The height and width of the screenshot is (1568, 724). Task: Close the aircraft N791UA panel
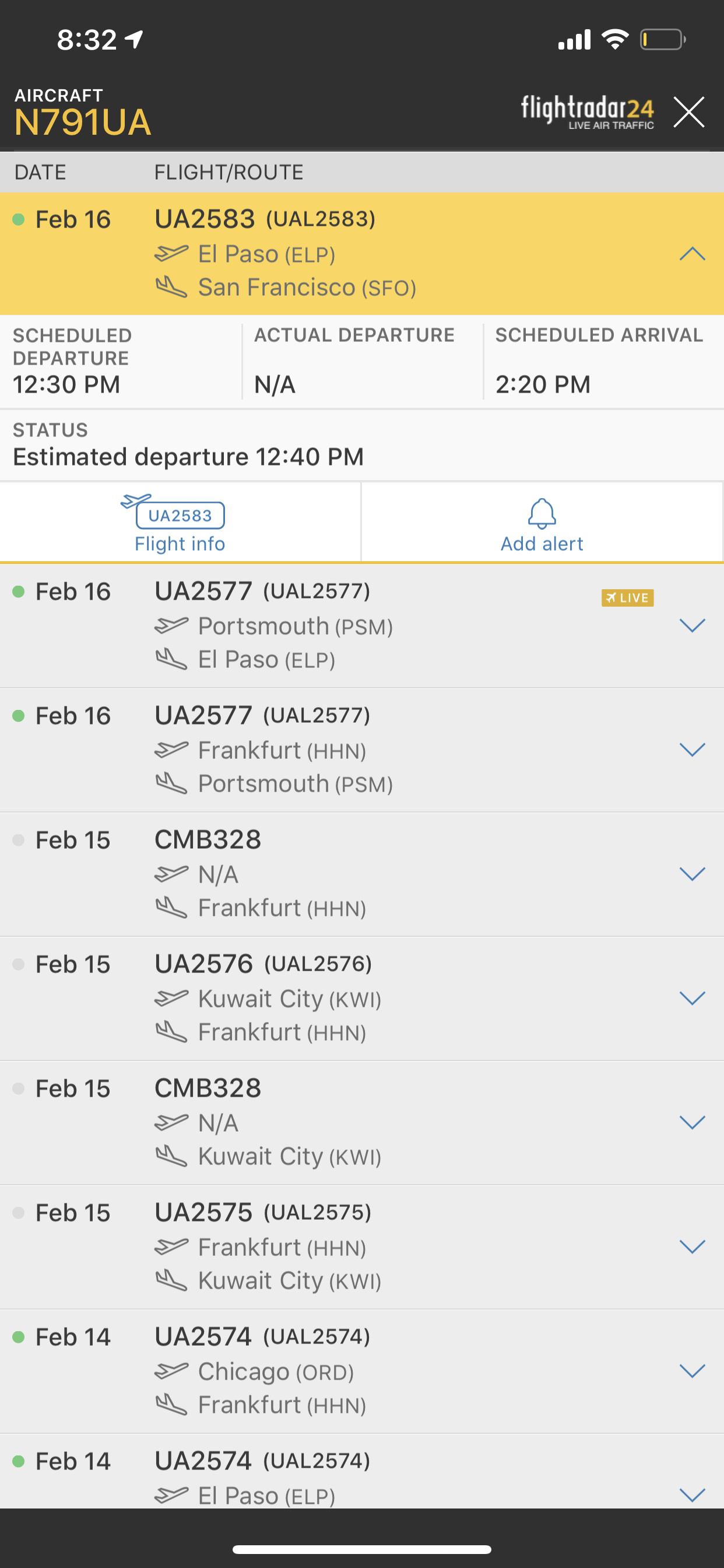click(x=688, y=112)
